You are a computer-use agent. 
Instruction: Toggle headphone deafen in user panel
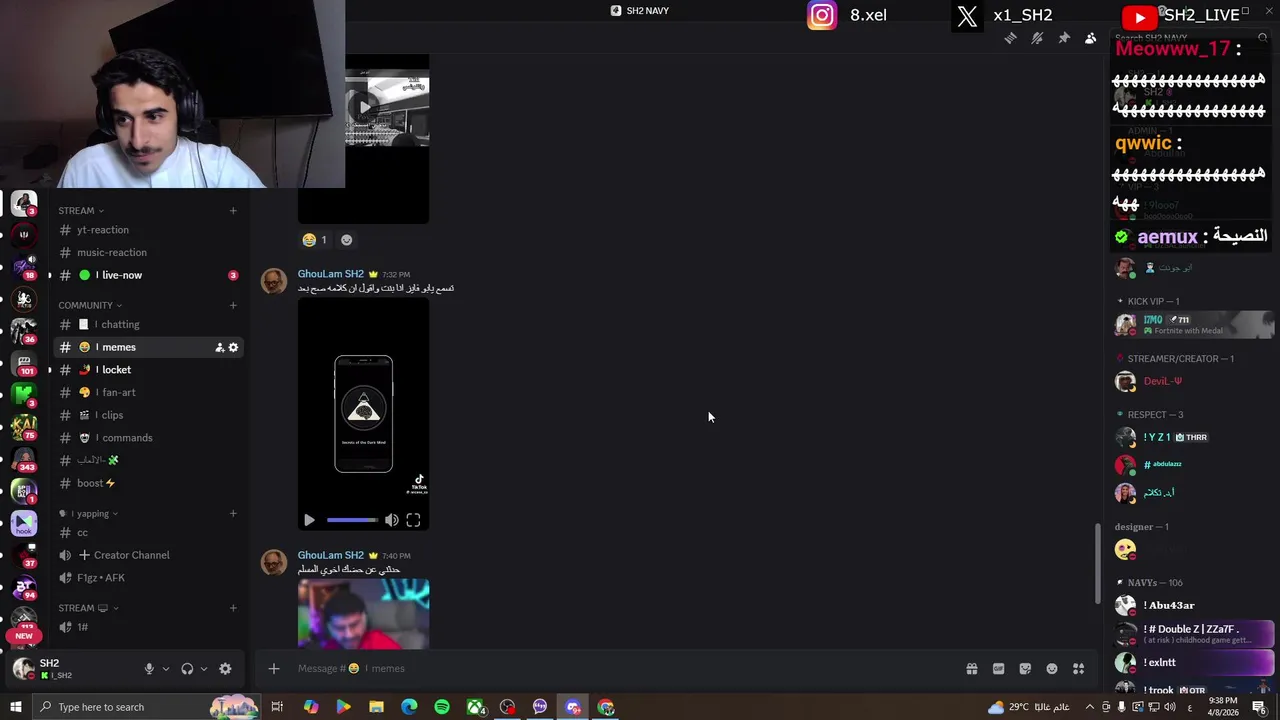coord(187,669)
